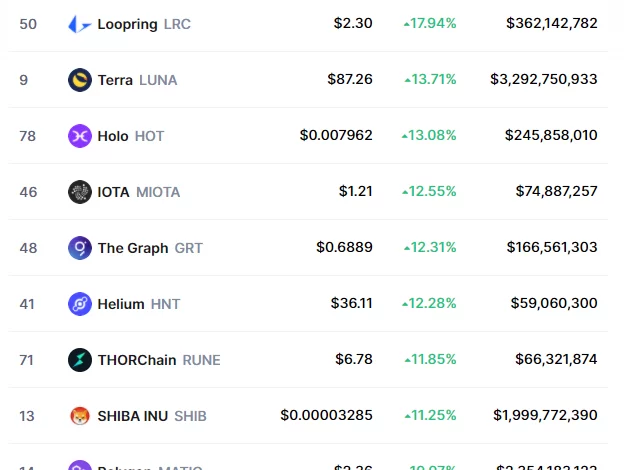624x470 pixels.
Task: Click Helium's rank number 41
Action: click(28, 303)
